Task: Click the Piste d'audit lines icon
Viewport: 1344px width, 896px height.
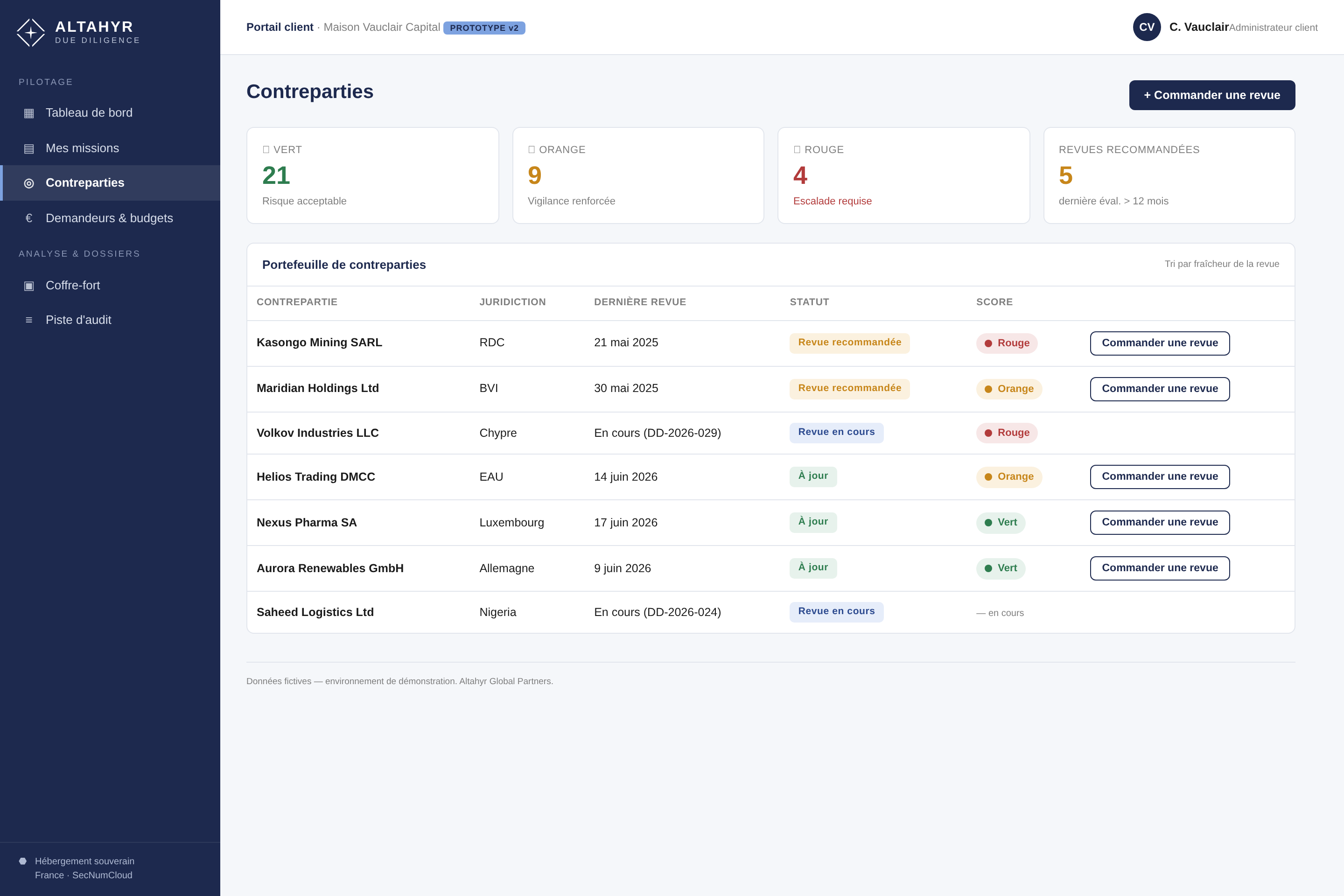Action: point(28,320)
